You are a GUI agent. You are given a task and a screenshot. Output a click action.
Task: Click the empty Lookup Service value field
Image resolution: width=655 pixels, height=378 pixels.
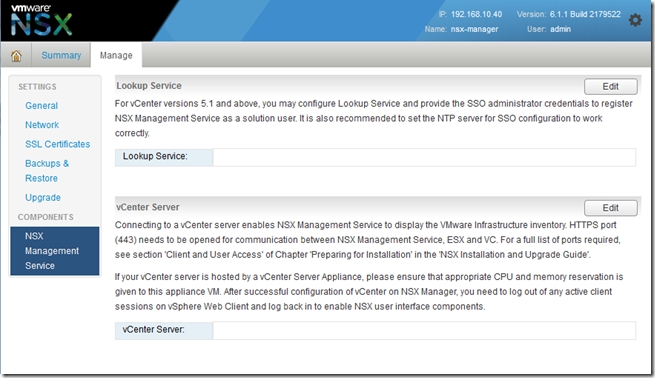click(424, 157)
